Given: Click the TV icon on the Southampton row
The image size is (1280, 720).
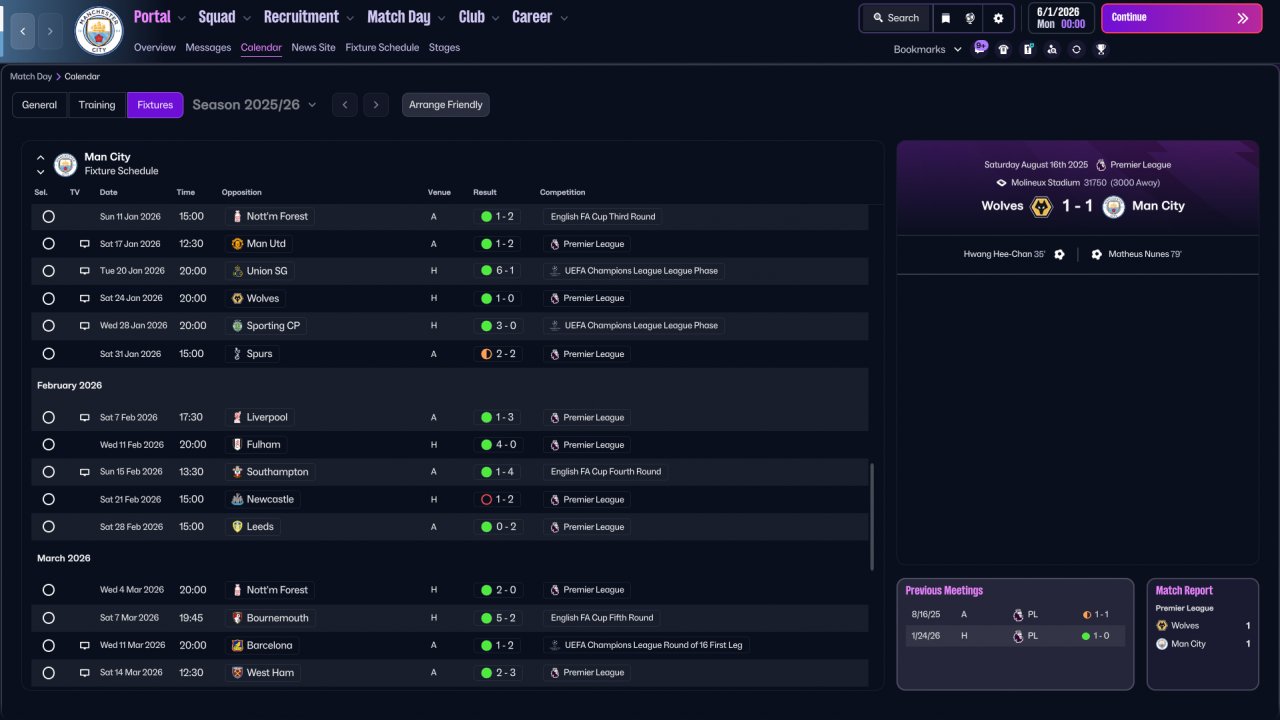Looking at the screenshot, I should point(85,472).
